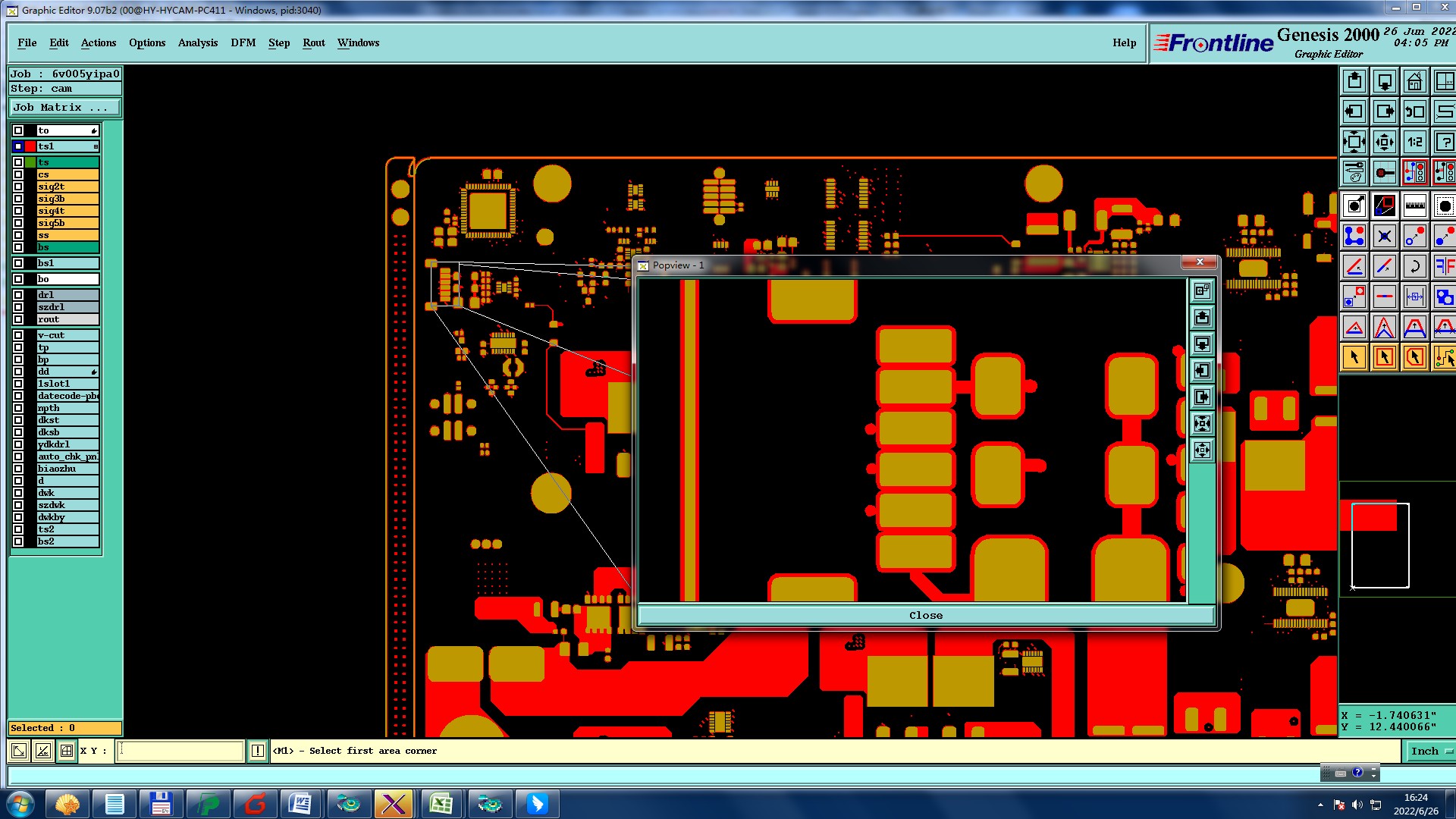Screen dimensions: 1456x819
Task: Click the question mark help icon in toolbar
Action: pyautogui.click(x=1444, y=142)
